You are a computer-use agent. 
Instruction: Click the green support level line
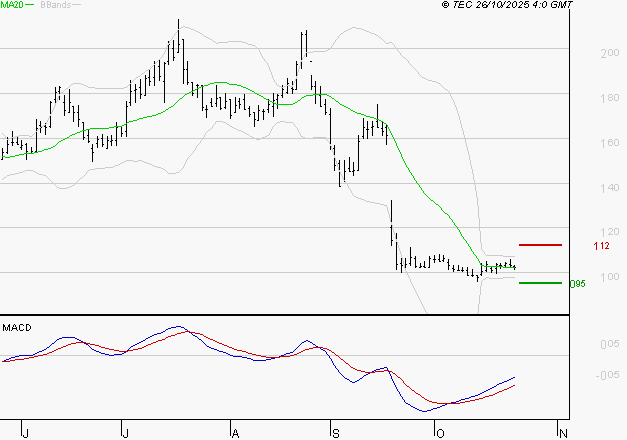point(540,283)
